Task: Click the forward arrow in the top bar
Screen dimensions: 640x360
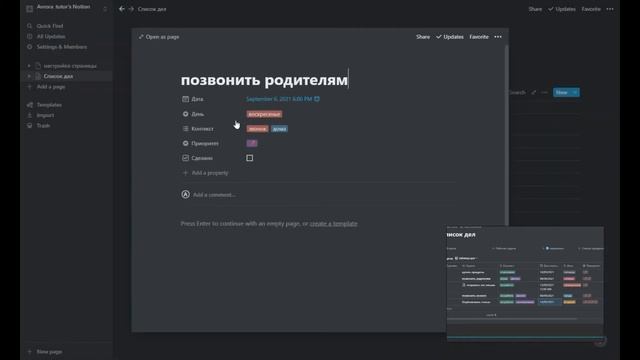Action: (131, 9)
